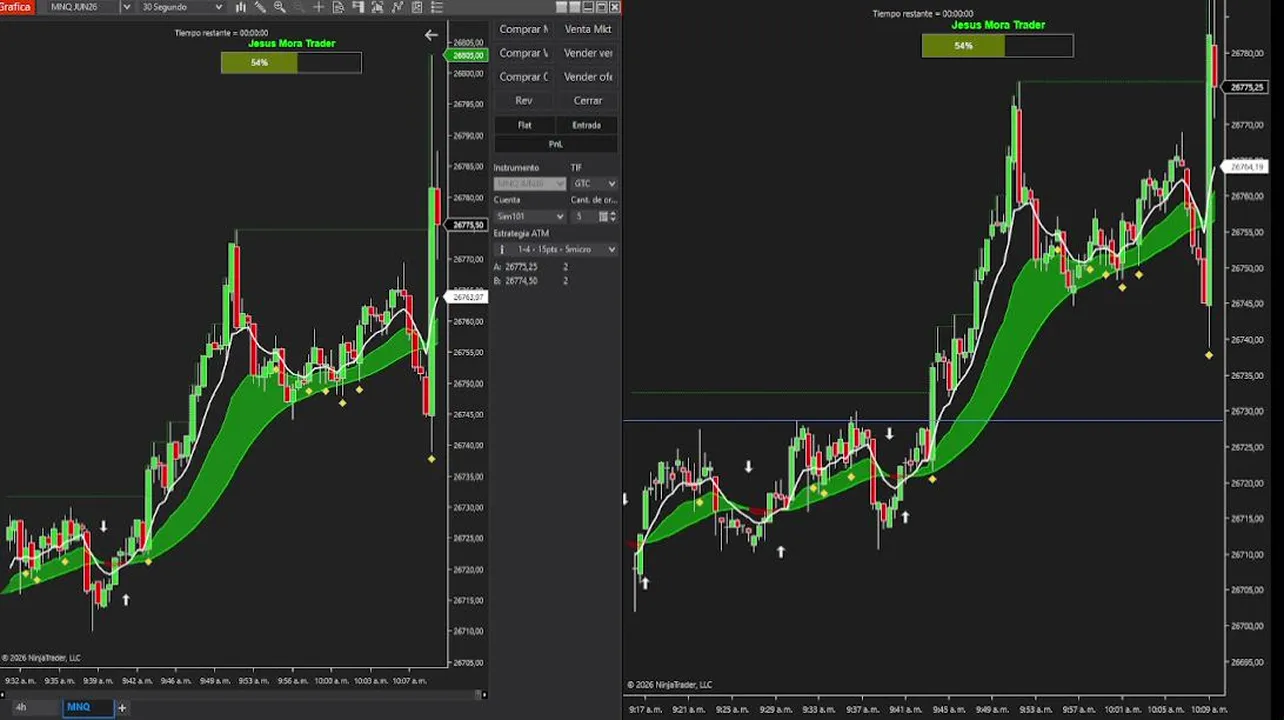Click the order quantity field
This screenshot has height=720, width=1284.
pos(584,216)
